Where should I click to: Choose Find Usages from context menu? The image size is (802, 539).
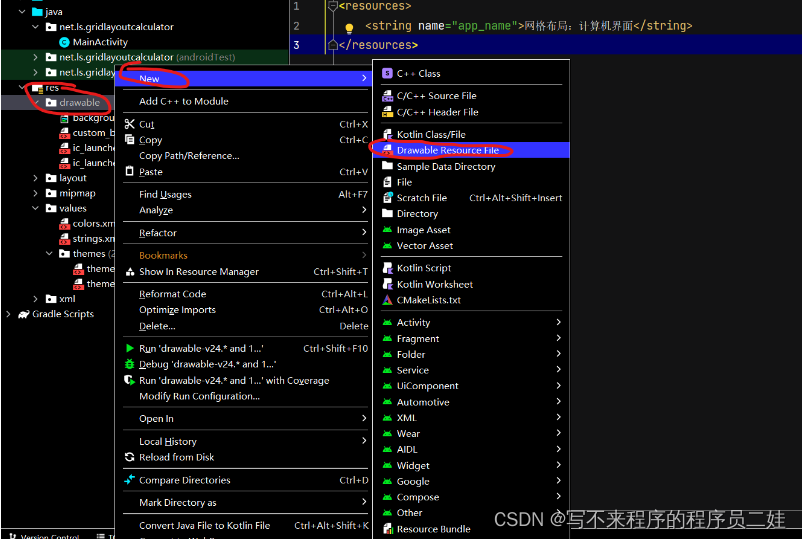[x=245, y=194]
